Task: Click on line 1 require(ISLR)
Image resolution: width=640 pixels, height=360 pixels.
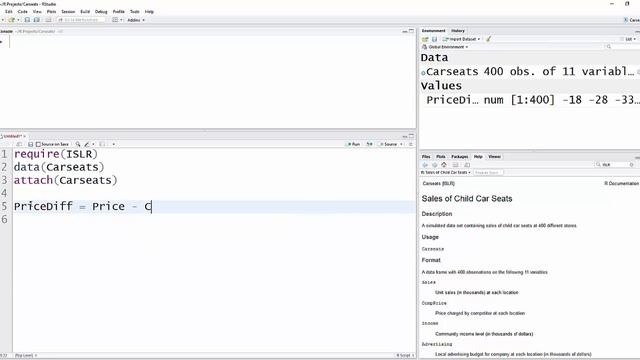Action: click(56, 154)
